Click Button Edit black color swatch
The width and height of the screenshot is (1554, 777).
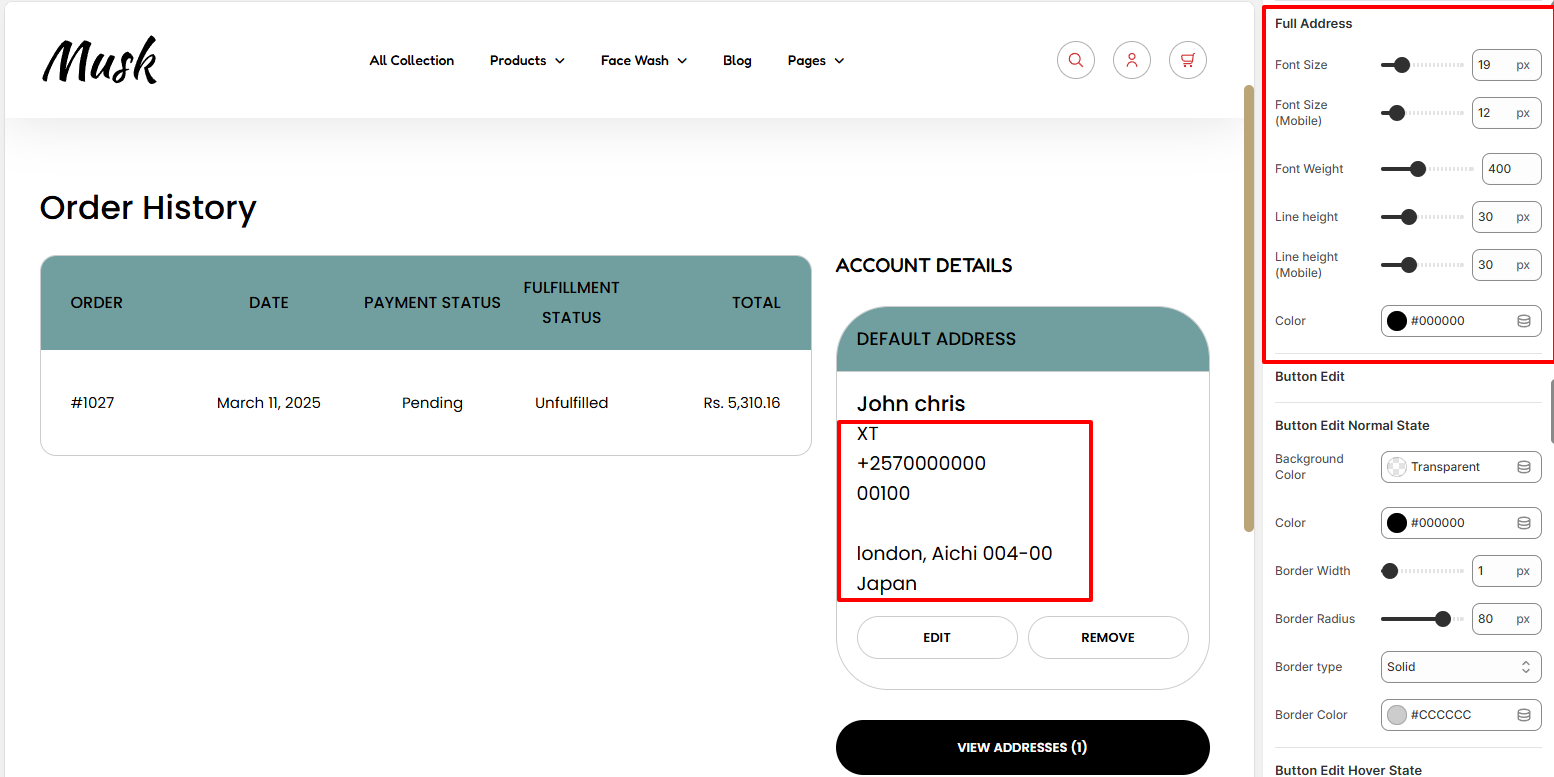click(x=1397, y=523)
